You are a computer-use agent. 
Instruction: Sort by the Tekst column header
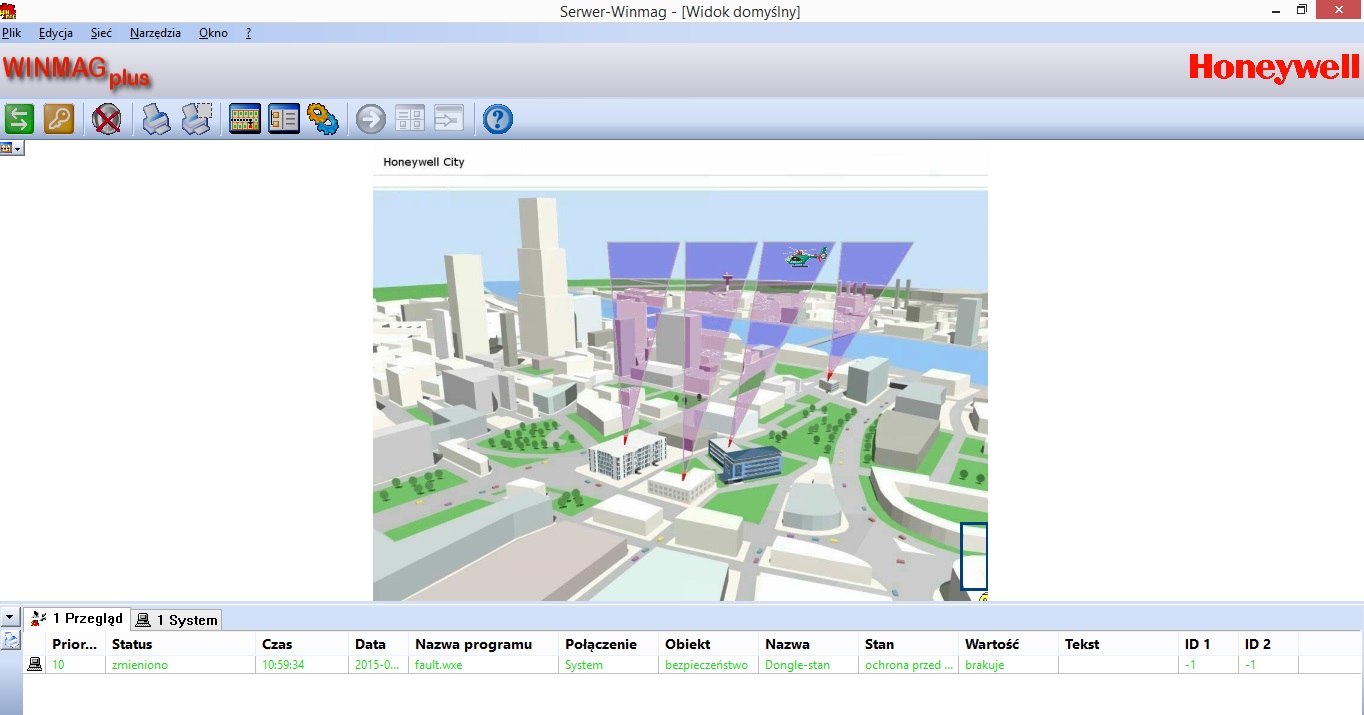[x=1119, y=644]
